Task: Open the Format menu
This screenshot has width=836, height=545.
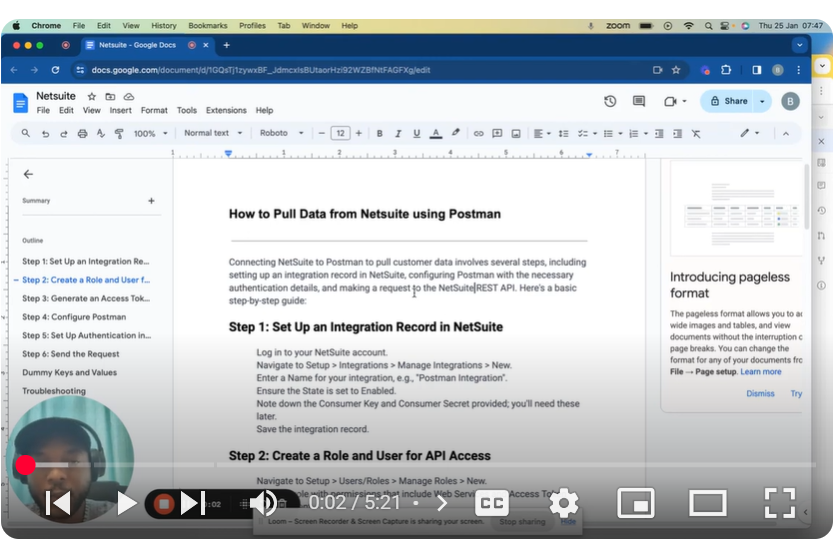Action: tap(154, 110)
